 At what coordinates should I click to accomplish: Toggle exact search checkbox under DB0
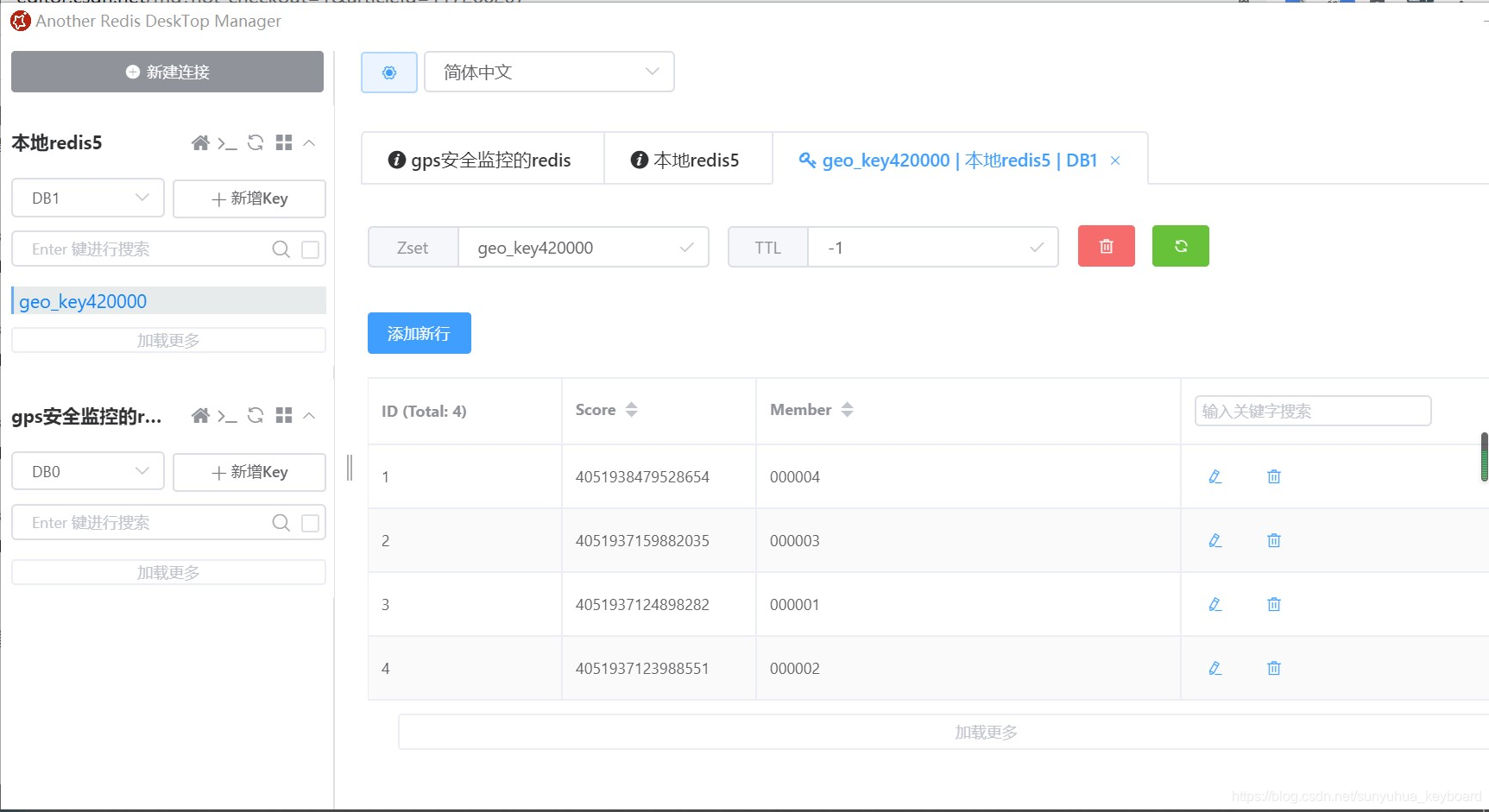[311, 523]
